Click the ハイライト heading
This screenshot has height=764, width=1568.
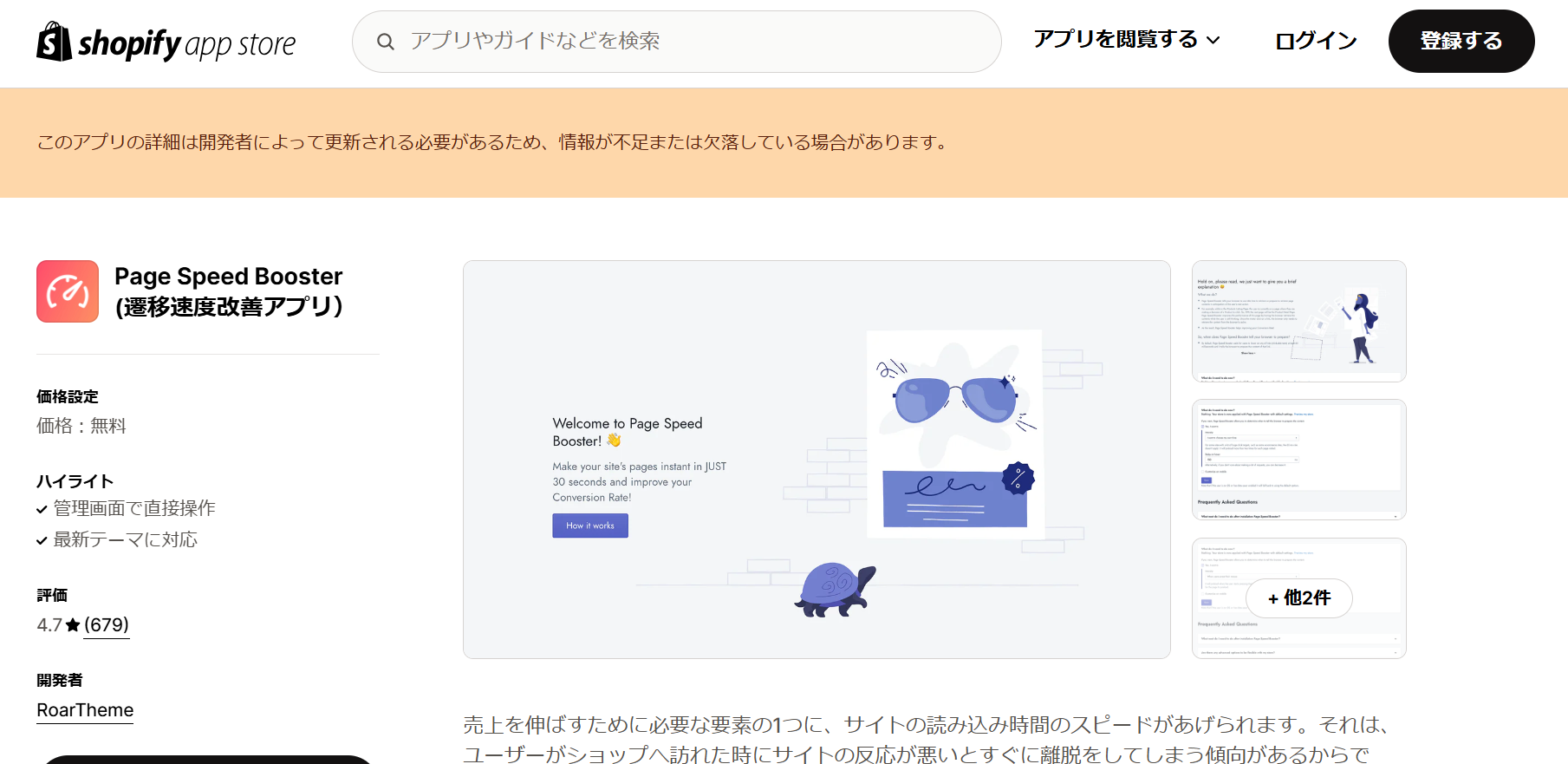click(x=75, y=481)
